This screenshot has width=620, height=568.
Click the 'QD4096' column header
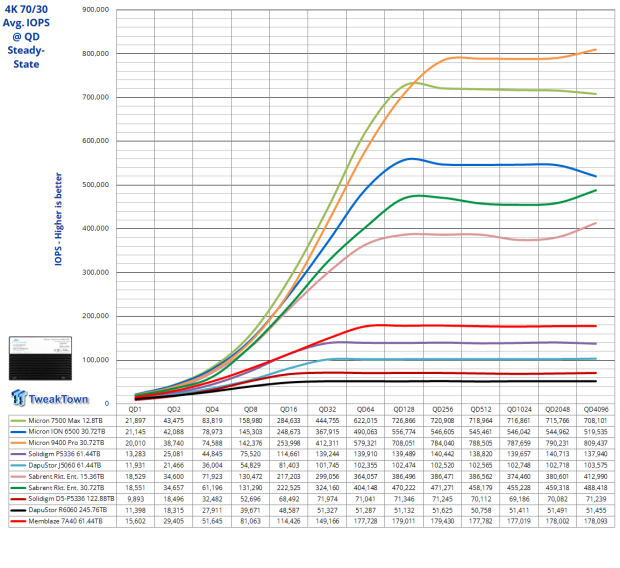click(x=596, y=409)
